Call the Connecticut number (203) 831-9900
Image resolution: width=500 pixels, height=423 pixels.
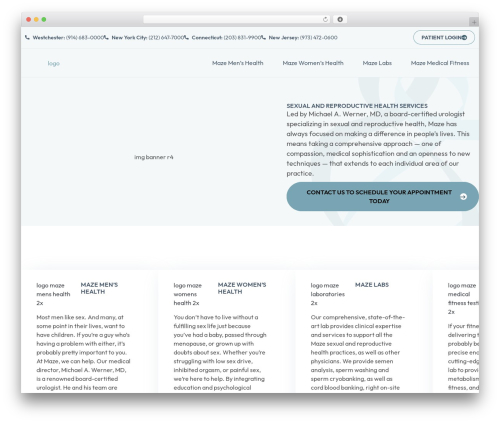click(242, 38)
